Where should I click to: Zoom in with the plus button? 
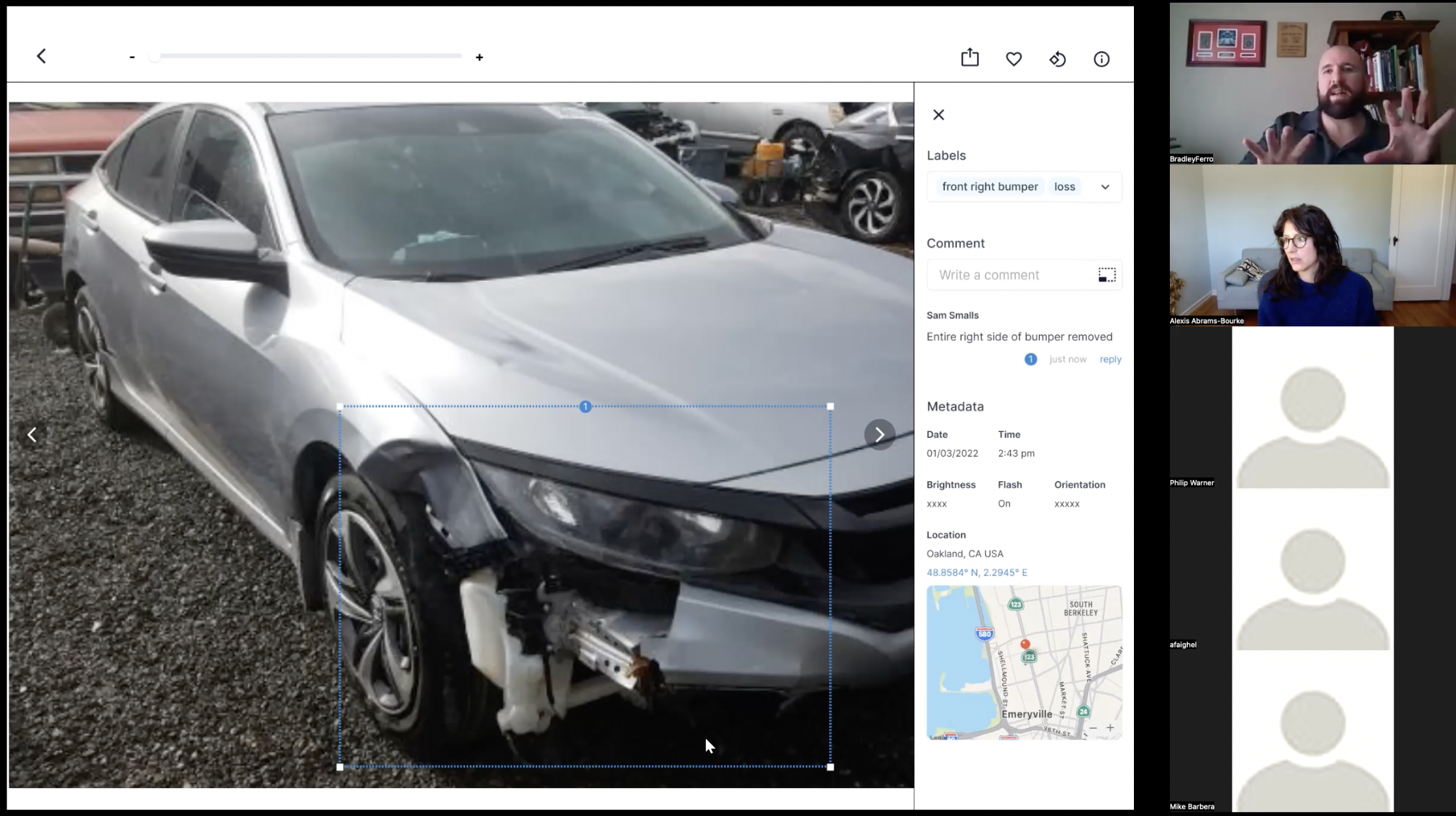479,57
